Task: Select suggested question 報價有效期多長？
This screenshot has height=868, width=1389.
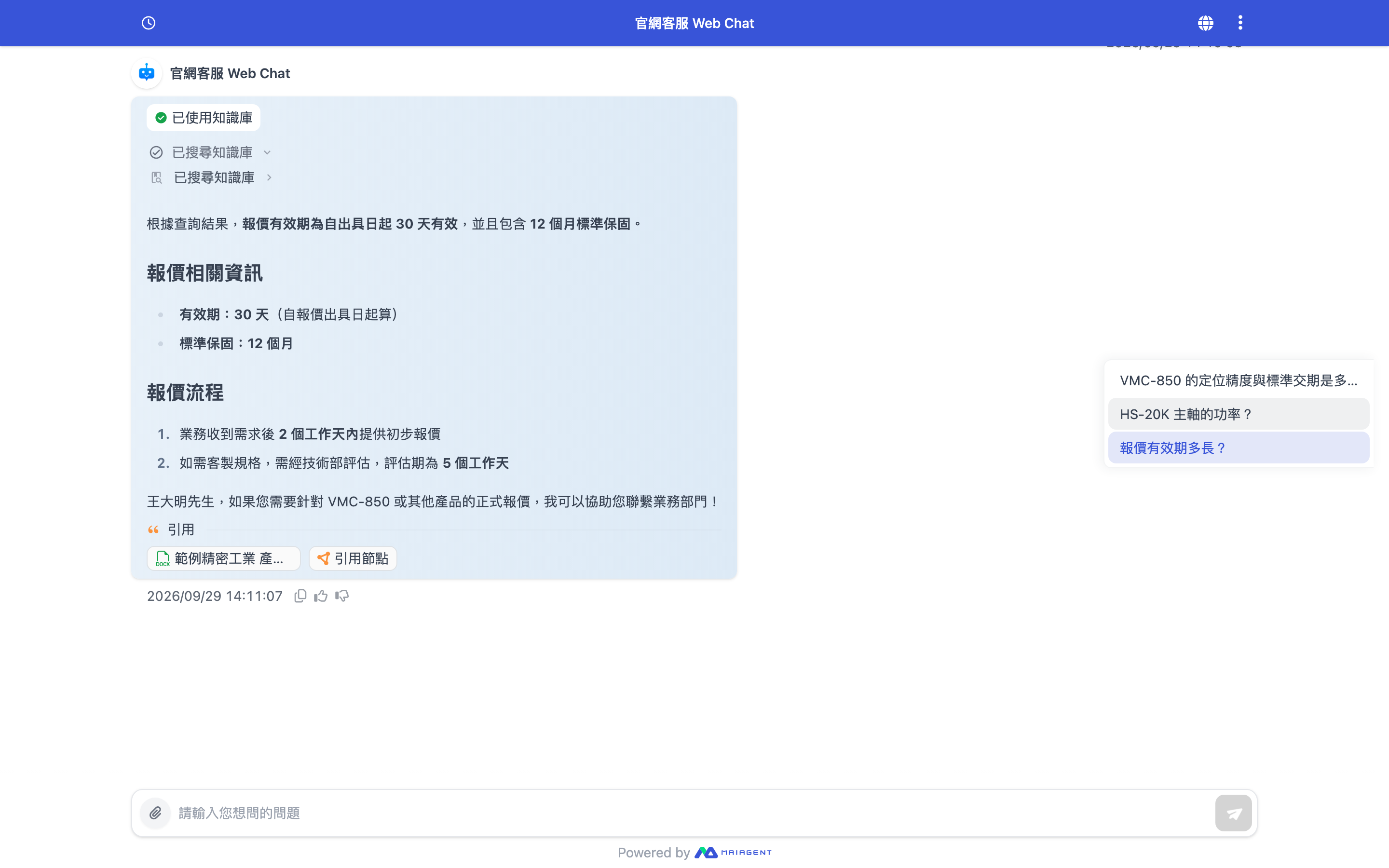Action: (1239, 448)
